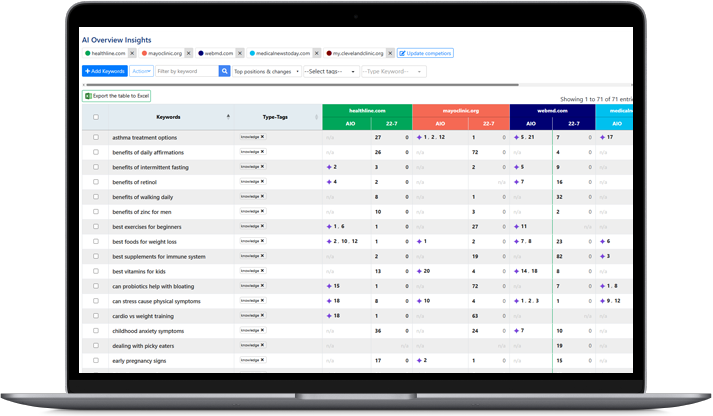Check the best foods for weight loss row

click(x=95, y=241)
